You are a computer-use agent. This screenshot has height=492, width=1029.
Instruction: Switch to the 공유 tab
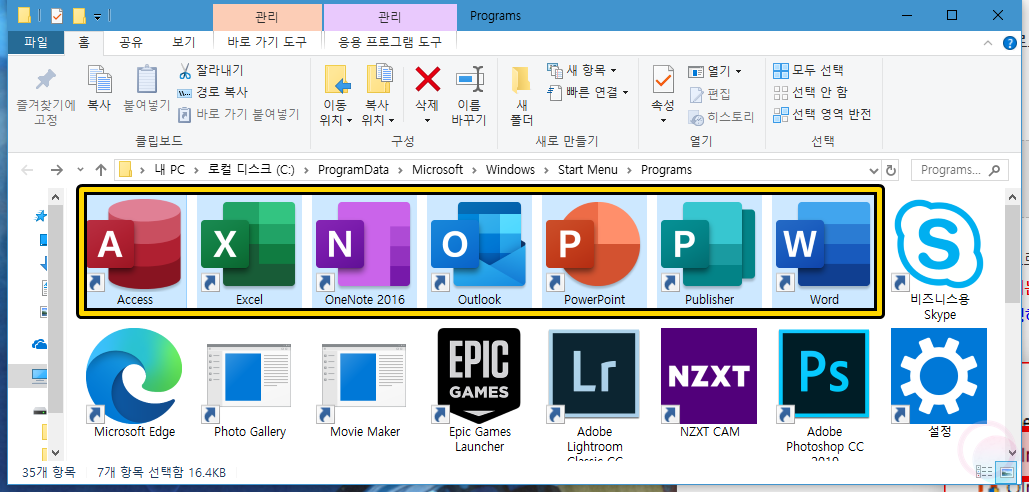(131, 43)
